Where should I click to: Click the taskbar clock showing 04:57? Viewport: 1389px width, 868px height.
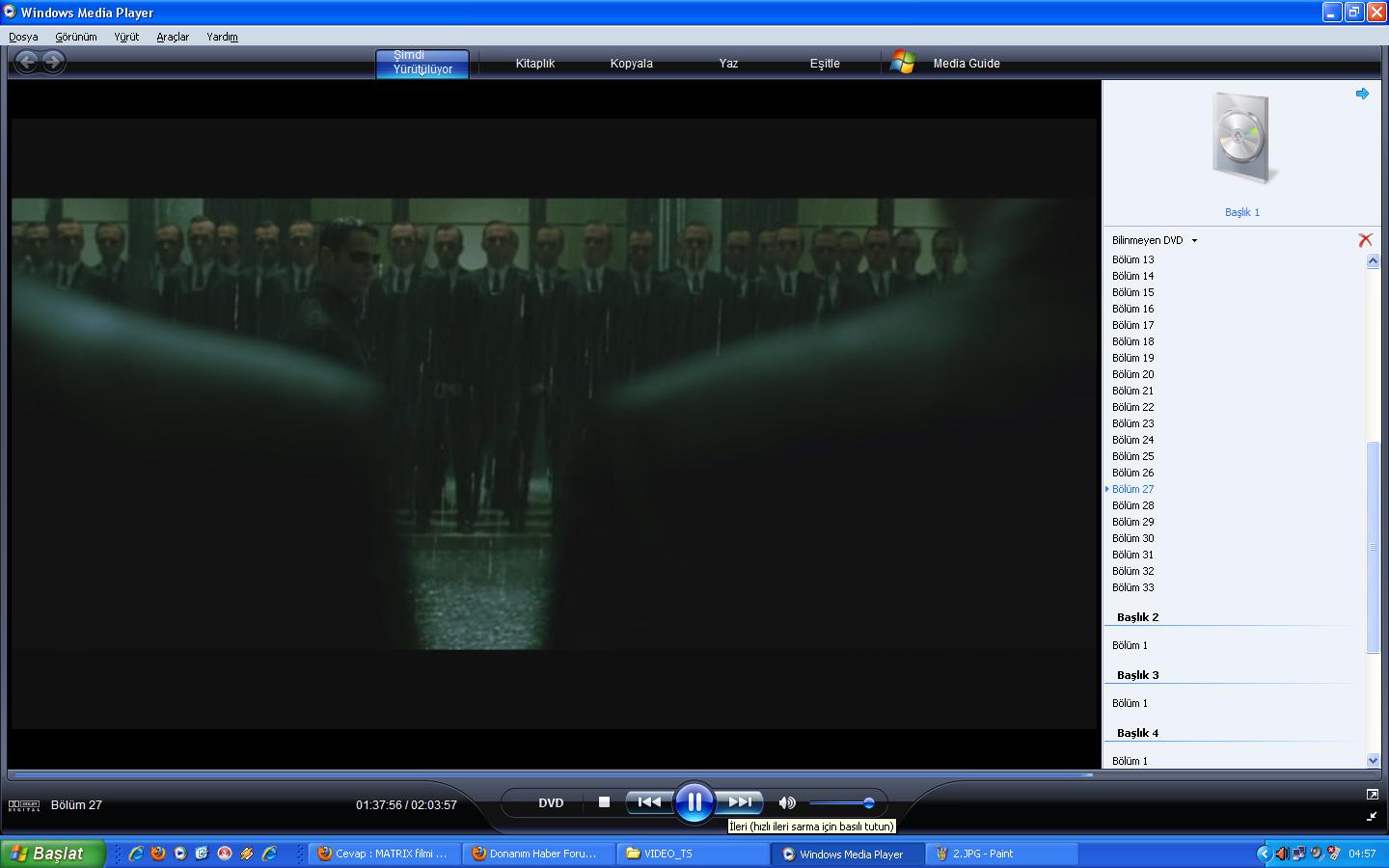coord(1362,854)
